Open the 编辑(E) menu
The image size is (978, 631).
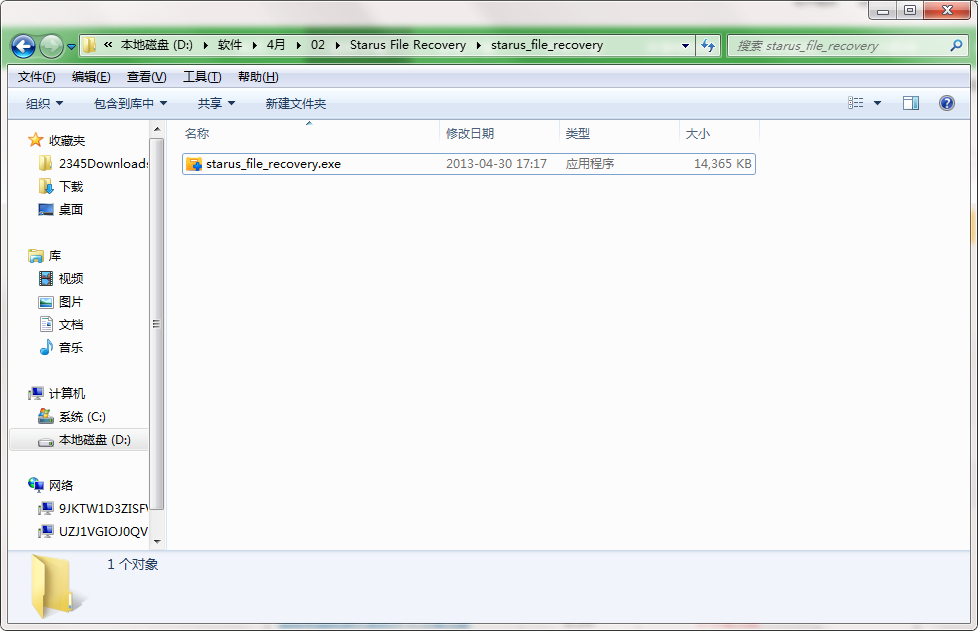pyautogui.click(x=91, y=77)
